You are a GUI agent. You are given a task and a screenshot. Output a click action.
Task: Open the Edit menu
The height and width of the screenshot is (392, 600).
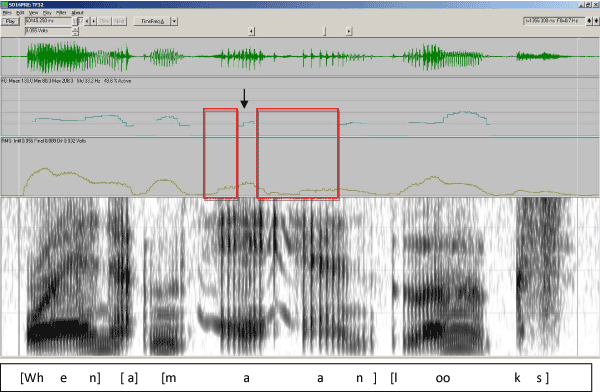coord(20,13)
